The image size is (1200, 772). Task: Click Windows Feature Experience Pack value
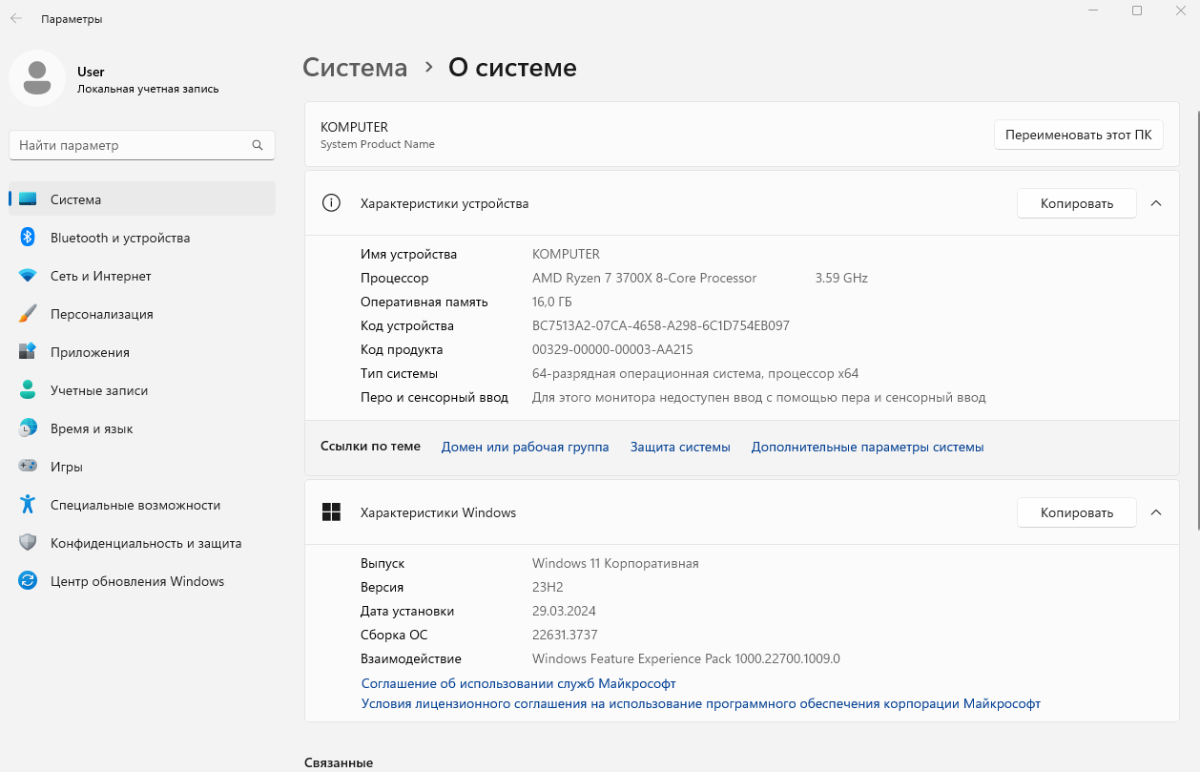tap(686, 659)
